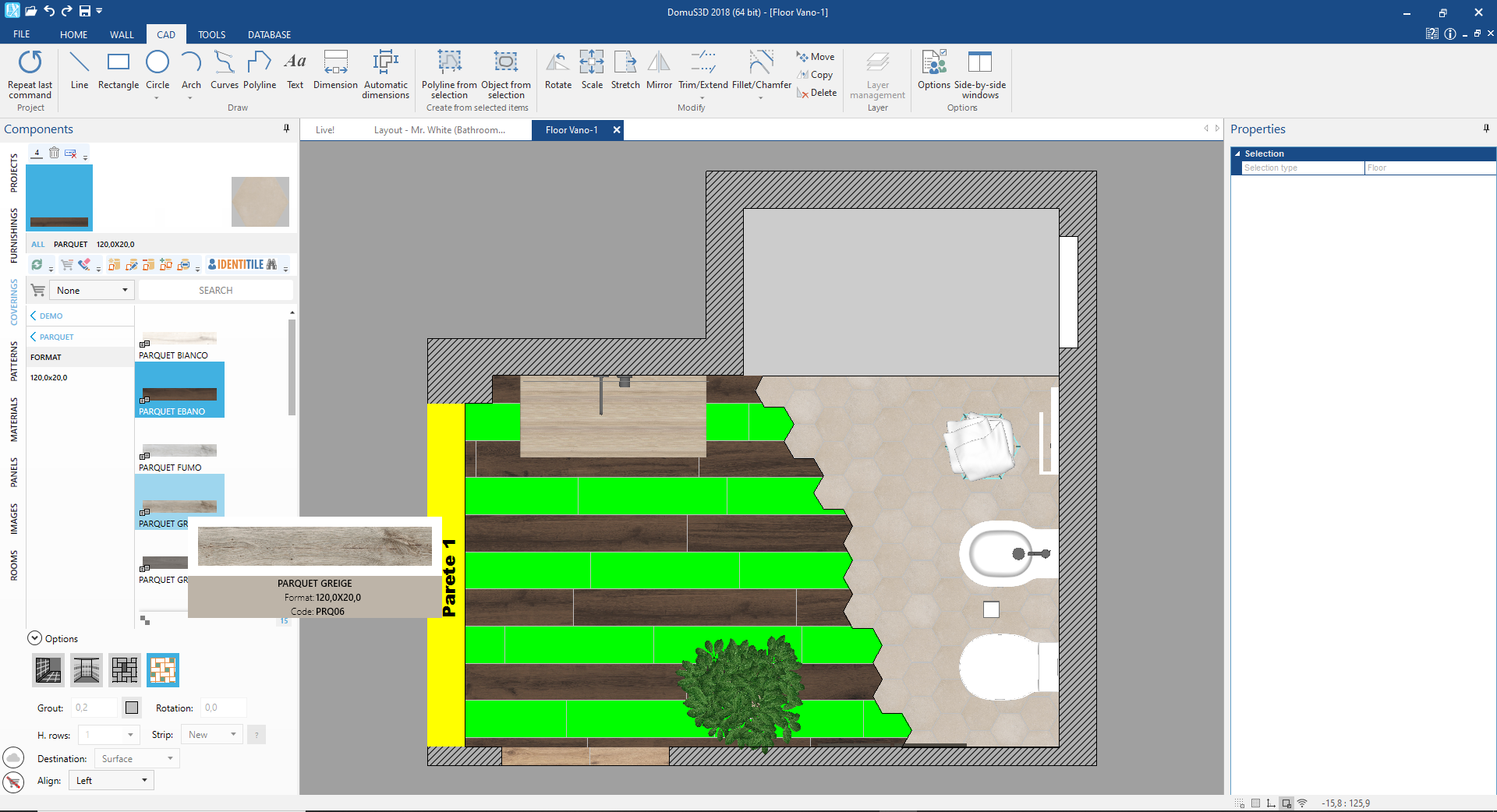Screen dimensions: 1497x812
Task: Open the Align Left dropdown
Action: click(111, 781)
